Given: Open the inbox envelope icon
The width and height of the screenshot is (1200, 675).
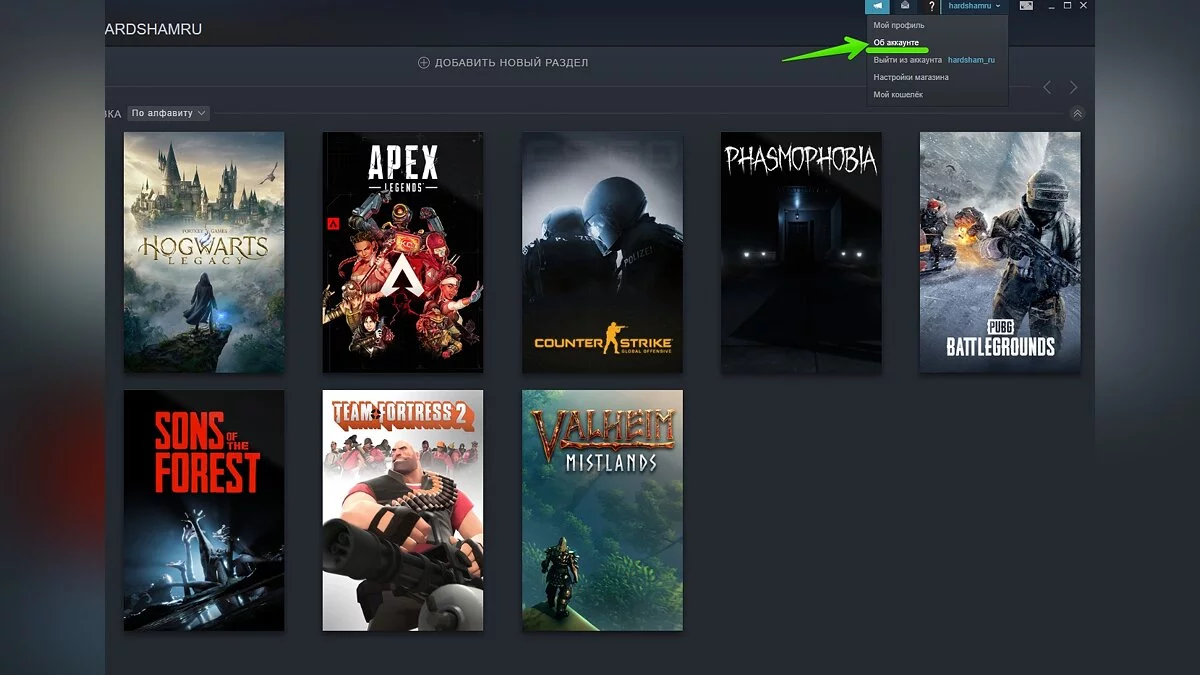Looking at the screenshot, I should (904, 6).
